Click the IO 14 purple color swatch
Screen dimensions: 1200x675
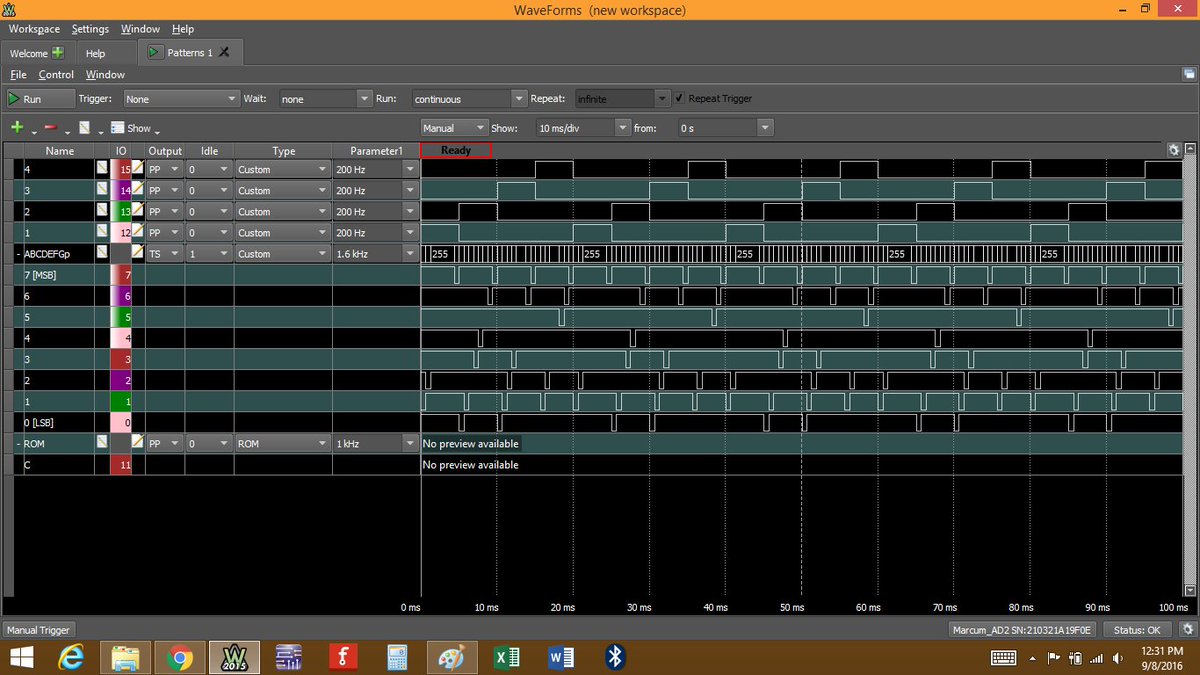pos(121,190)
